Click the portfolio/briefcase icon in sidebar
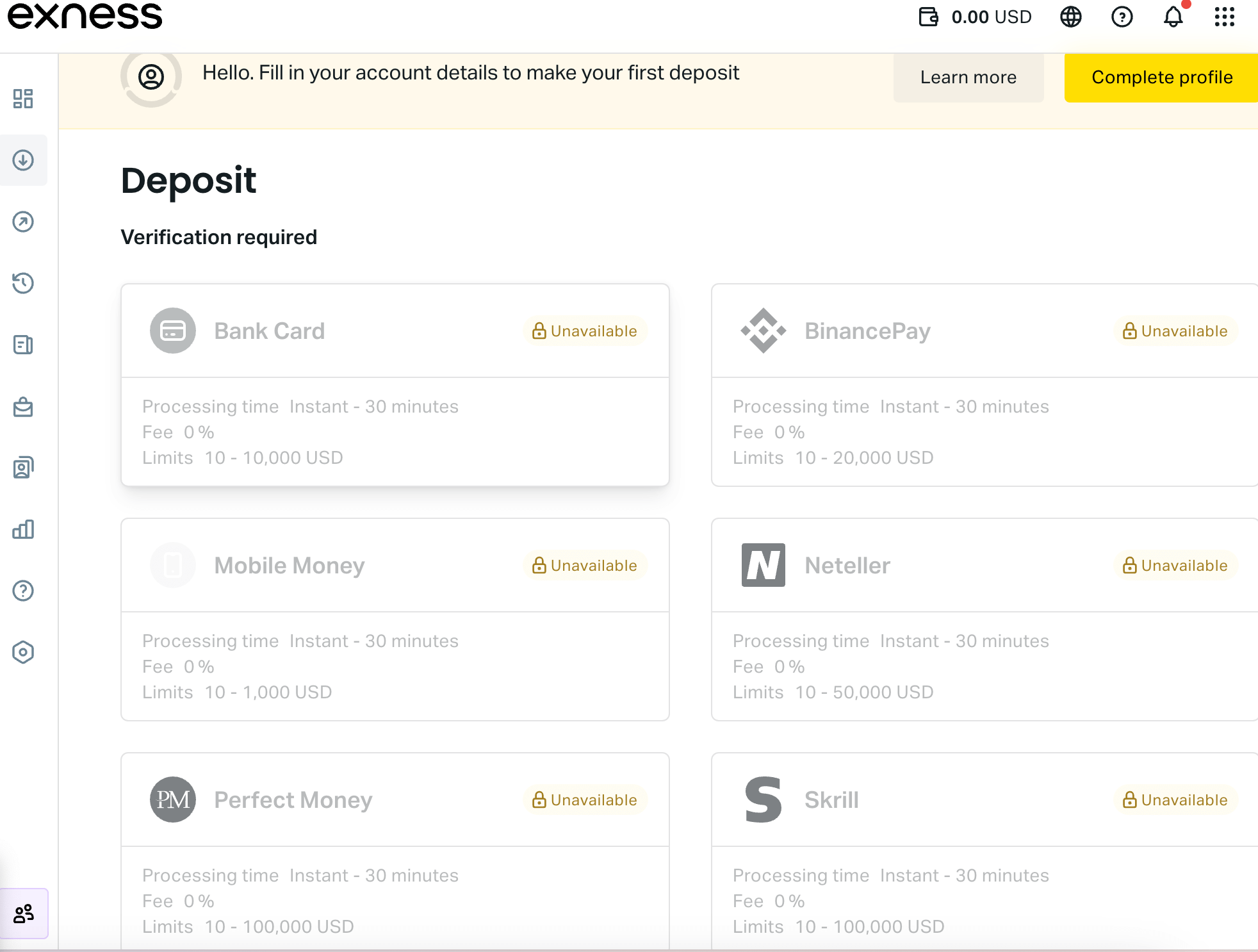 tap(24, 407)
